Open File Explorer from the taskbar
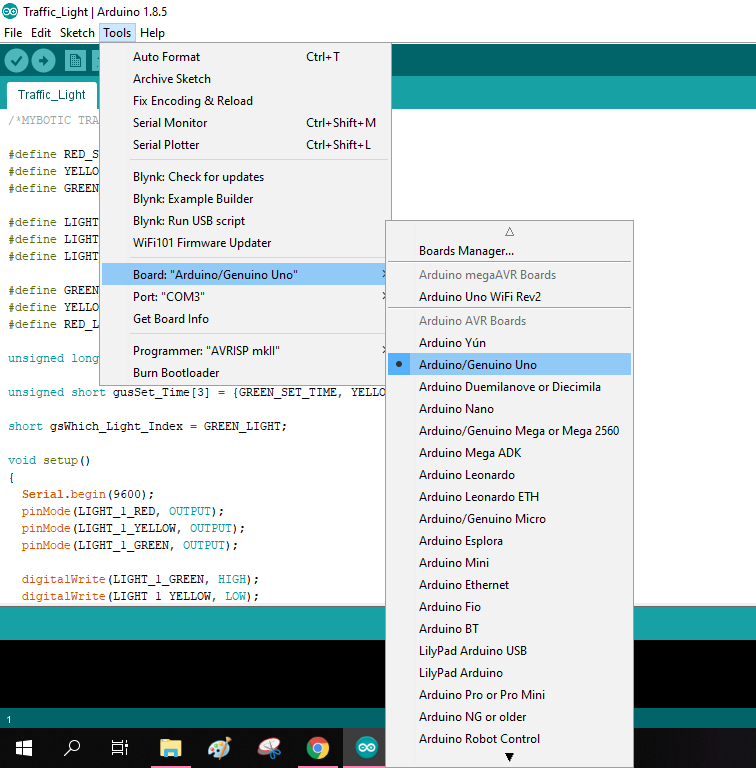 coord(170,748)
